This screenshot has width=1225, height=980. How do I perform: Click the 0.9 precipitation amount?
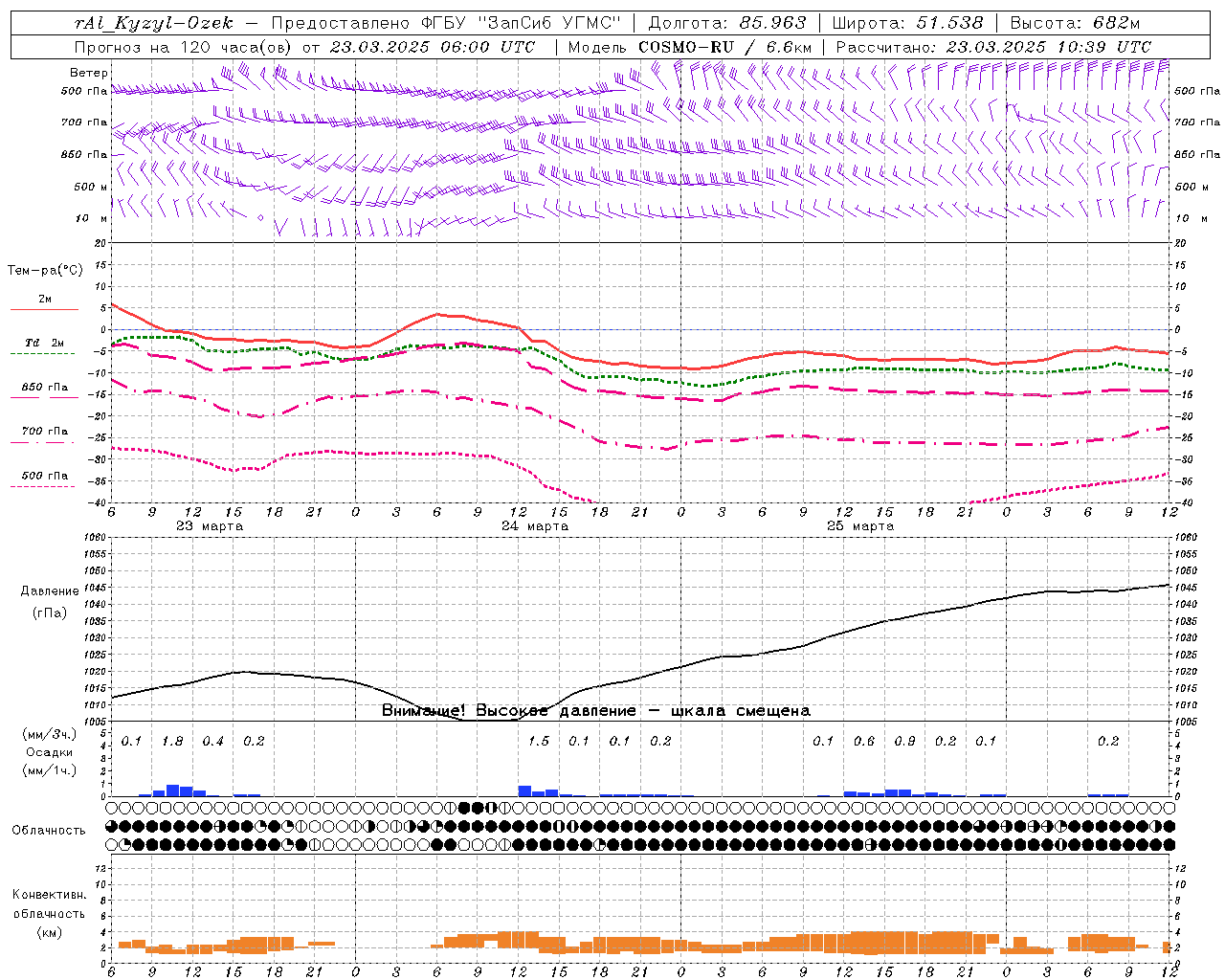point(904,742)
